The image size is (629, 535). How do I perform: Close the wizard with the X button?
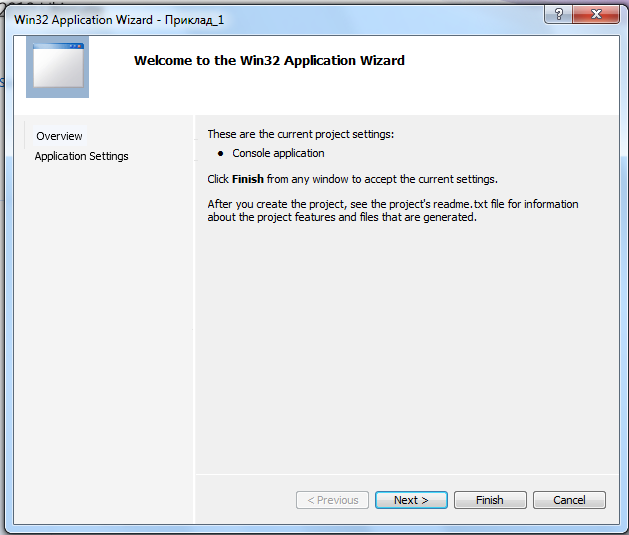pos(596,14)
